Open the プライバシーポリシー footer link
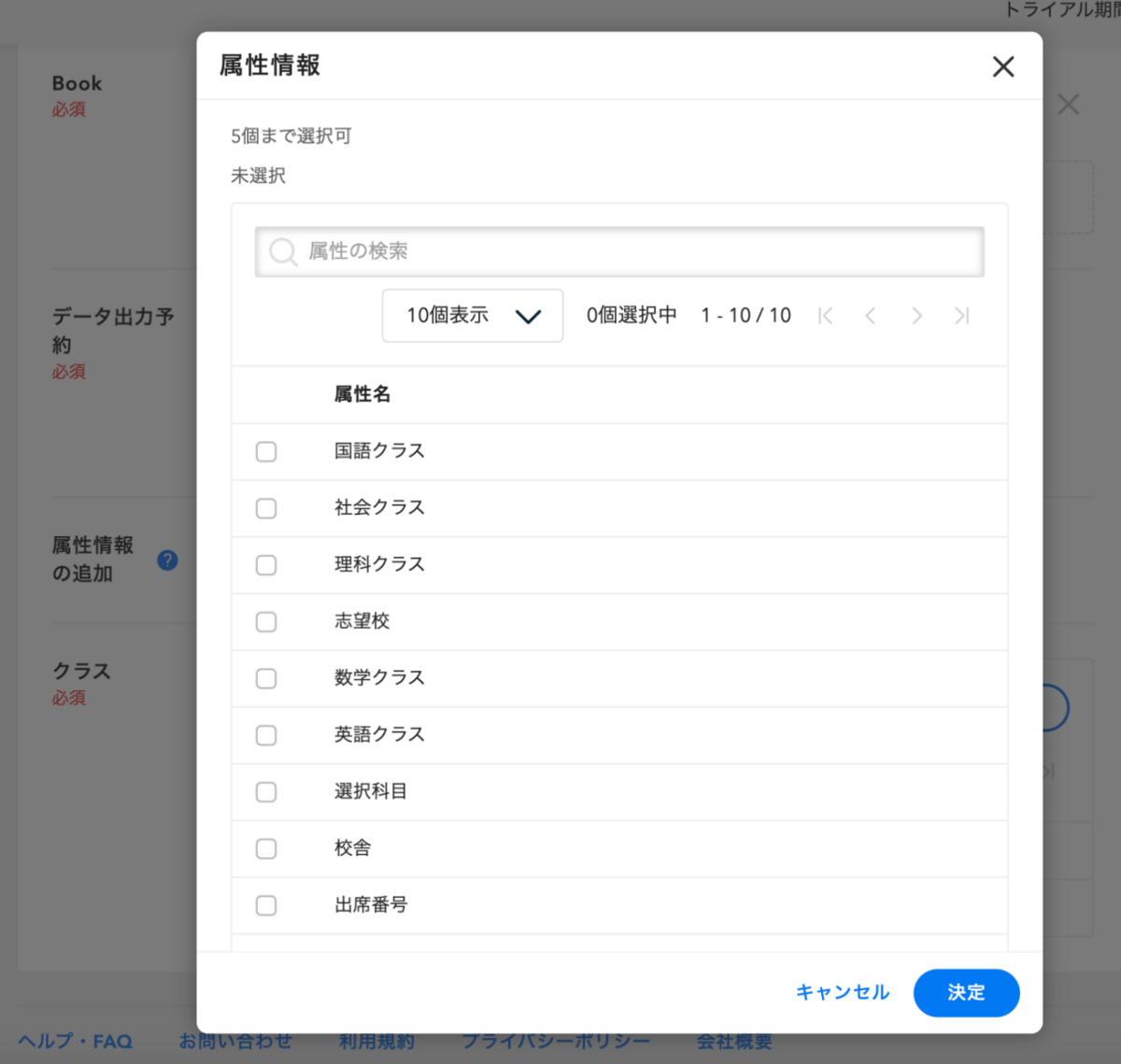Viewport: 1121px width, 1064px height. (556, 1041)
